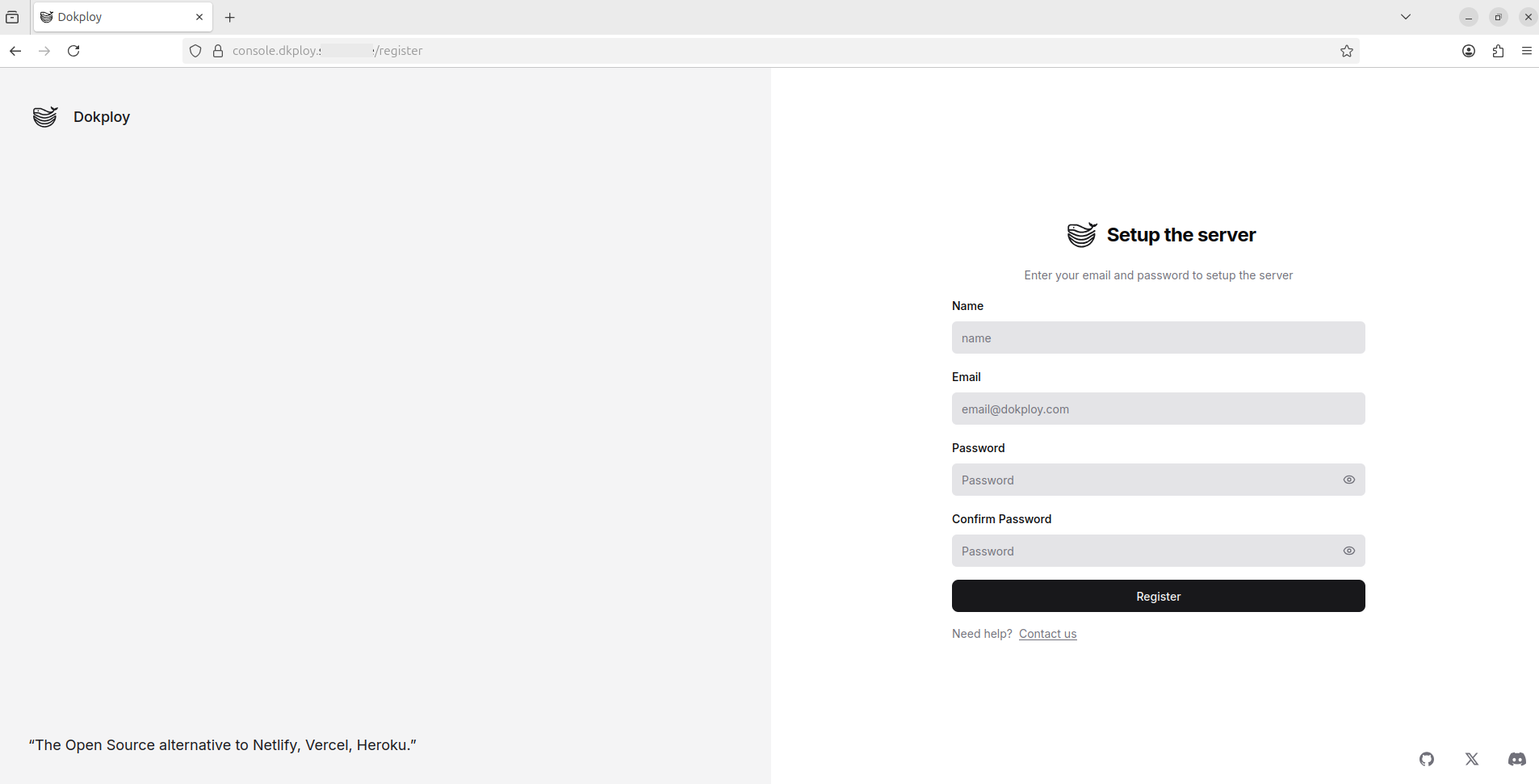Select the Dokploy browser tab

coord(113,17)
